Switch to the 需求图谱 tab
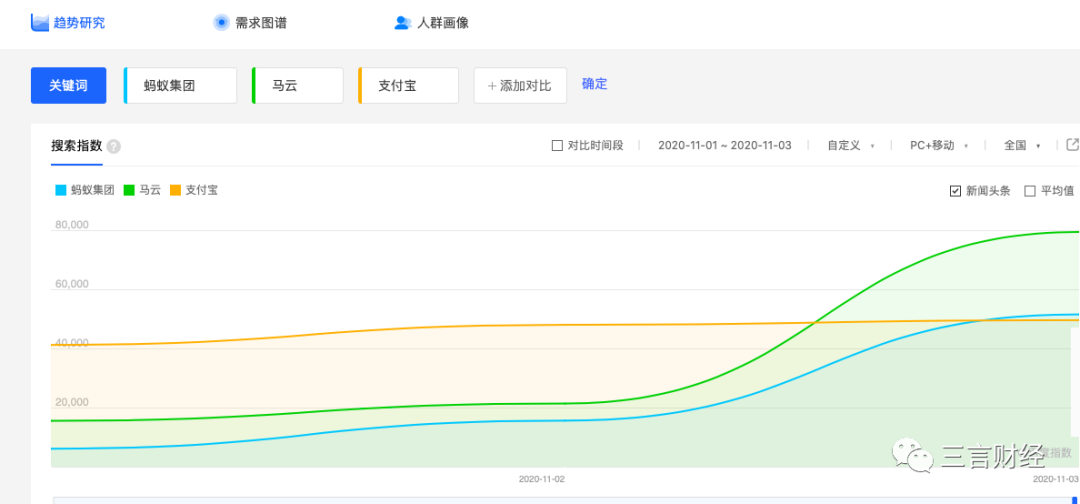The width and height of the screenshot is (1080, 504). [x=249, y=23]
